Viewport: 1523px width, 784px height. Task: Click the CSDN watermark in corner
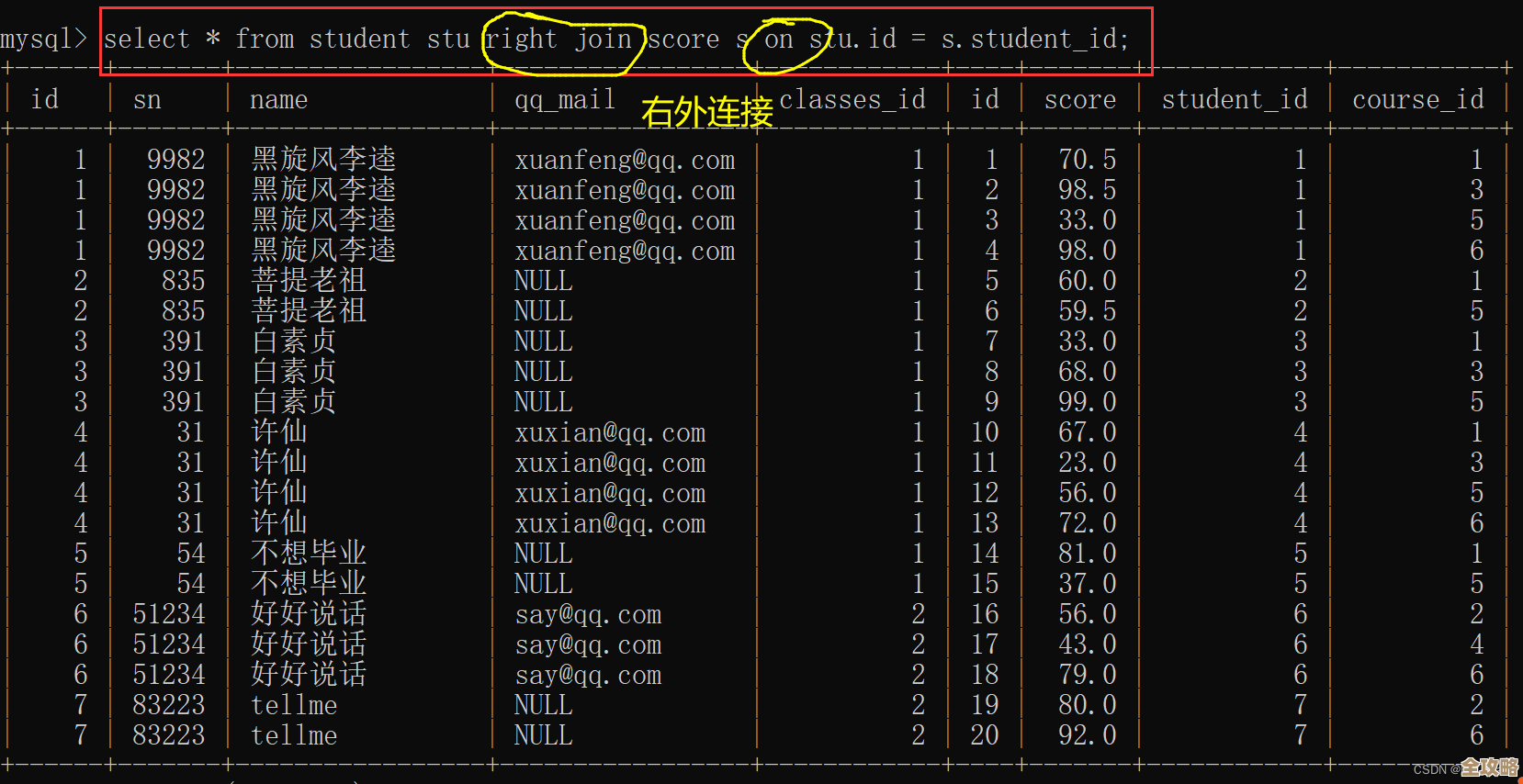(x=1465, y=768)
